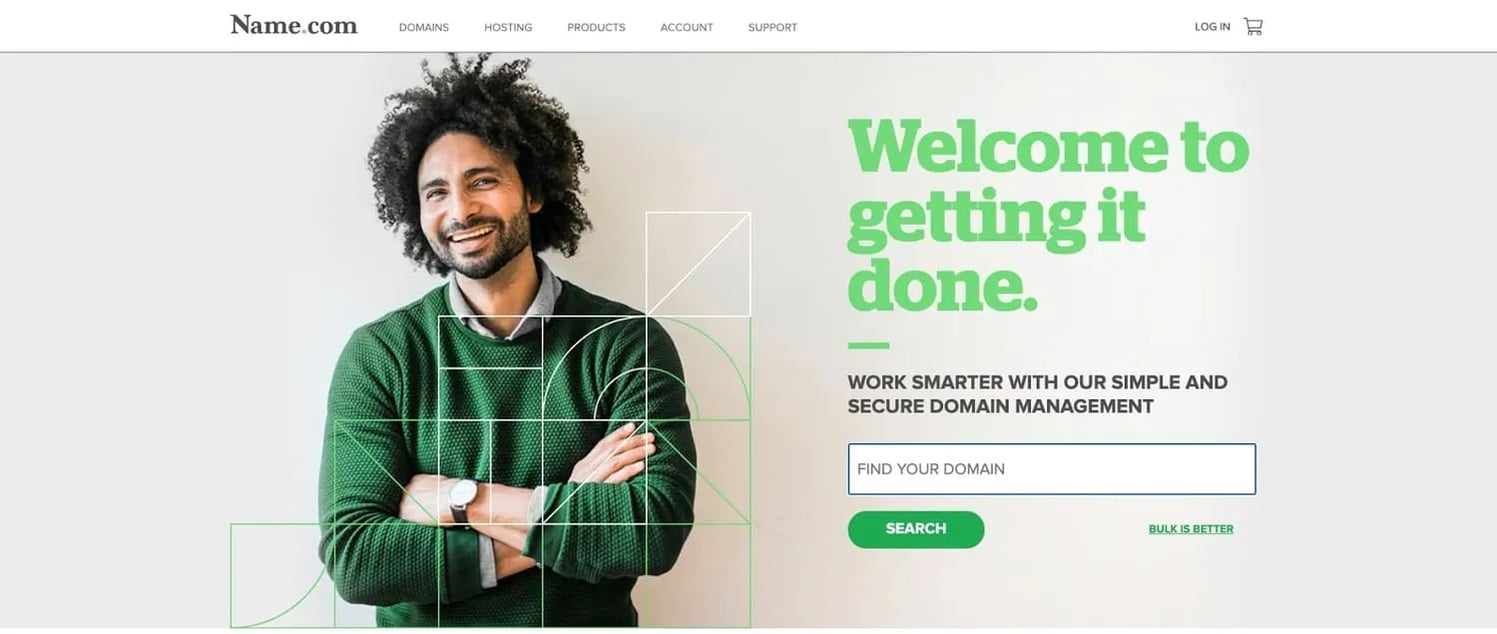Click the green dot in Name.com logo
1497x634 pixels.
303,32
